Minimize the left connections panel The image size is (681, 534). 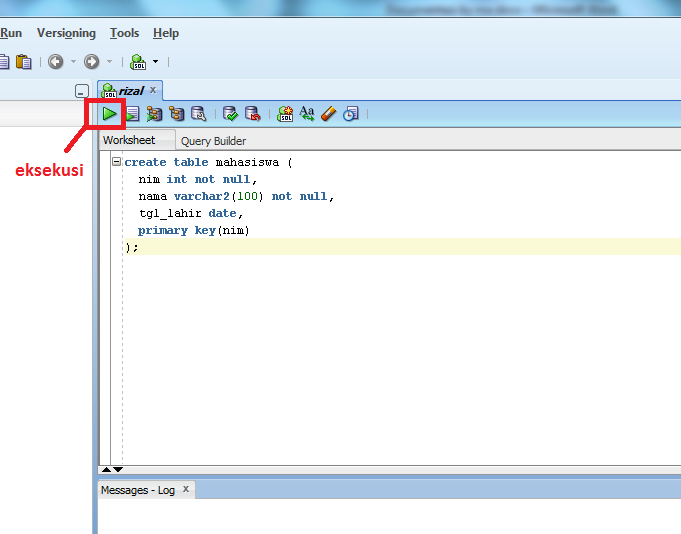point(82,91)
